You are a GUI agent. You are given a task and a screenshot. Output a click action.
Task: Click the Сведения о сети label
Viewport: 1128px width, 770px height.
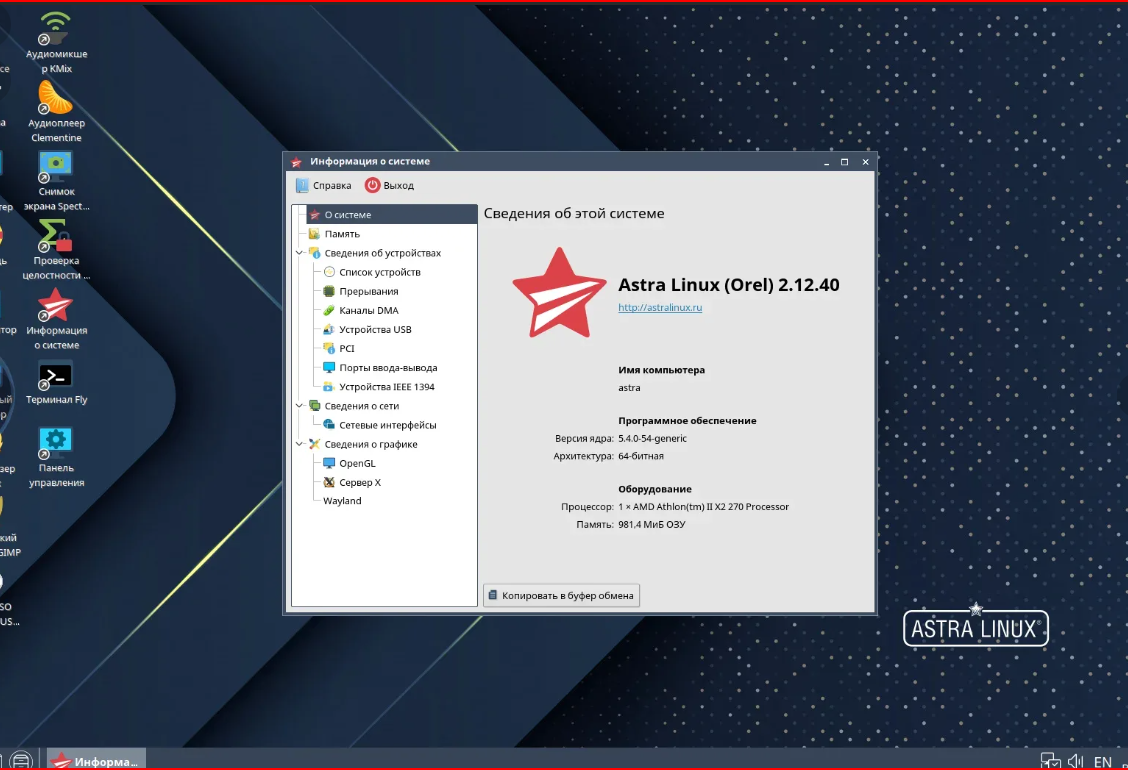point(362,406)
